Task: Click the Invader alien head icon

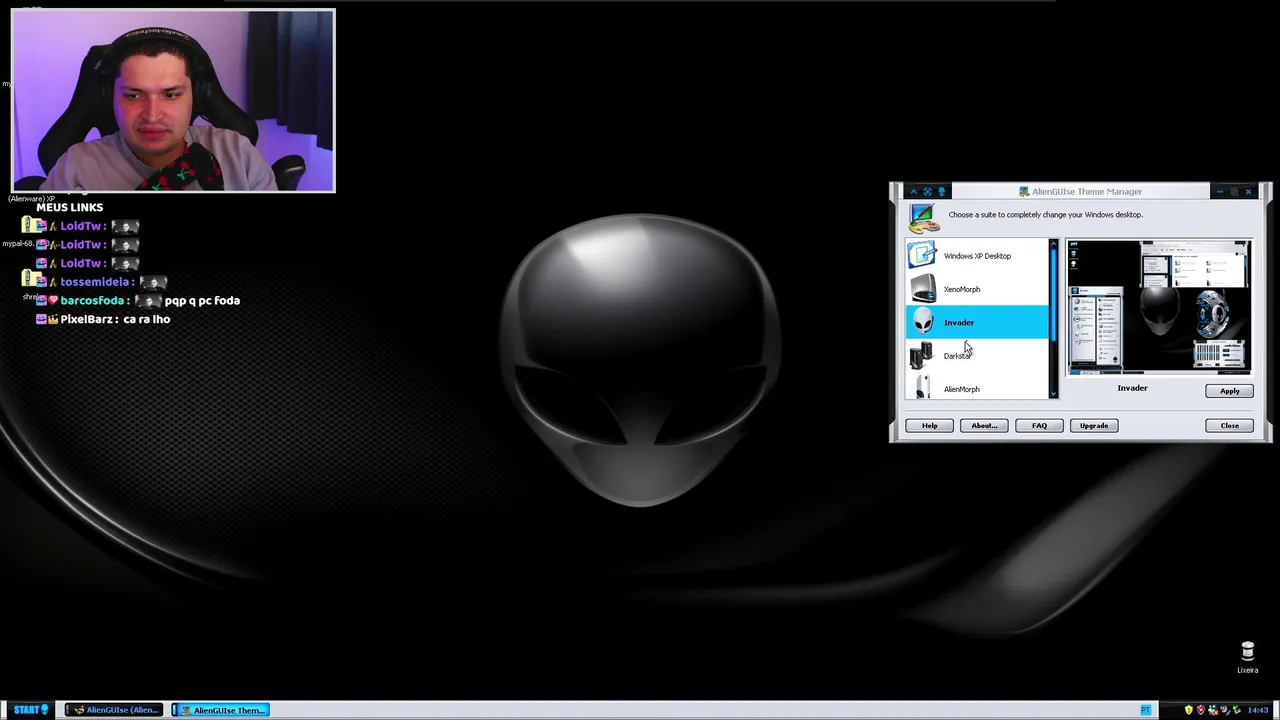Action: tap(922, 322)
